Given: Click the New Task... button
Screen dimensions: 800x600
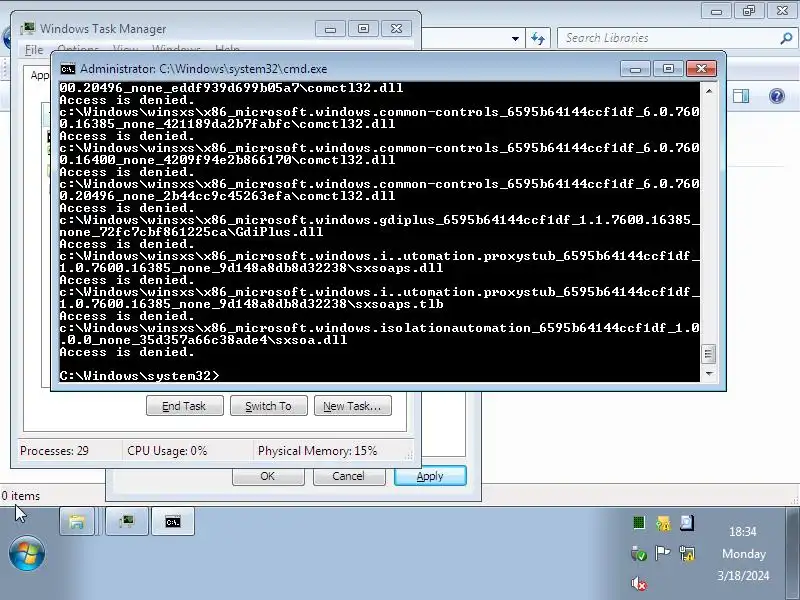Looking at the screenshot, I should click(x=353, y=406).
